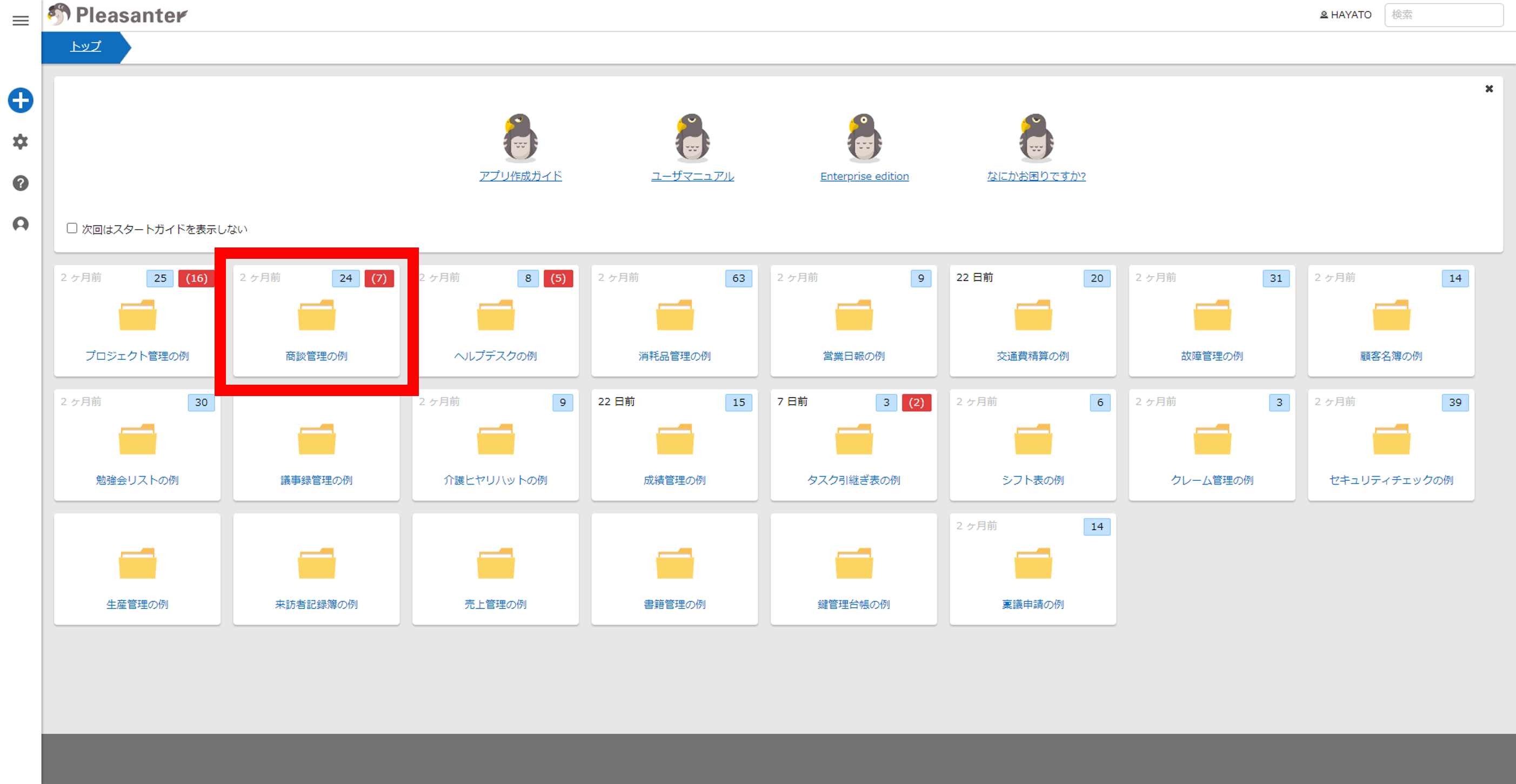
Task: Open the 交通費精算の例 folder icon
Action: [1033, 314]
